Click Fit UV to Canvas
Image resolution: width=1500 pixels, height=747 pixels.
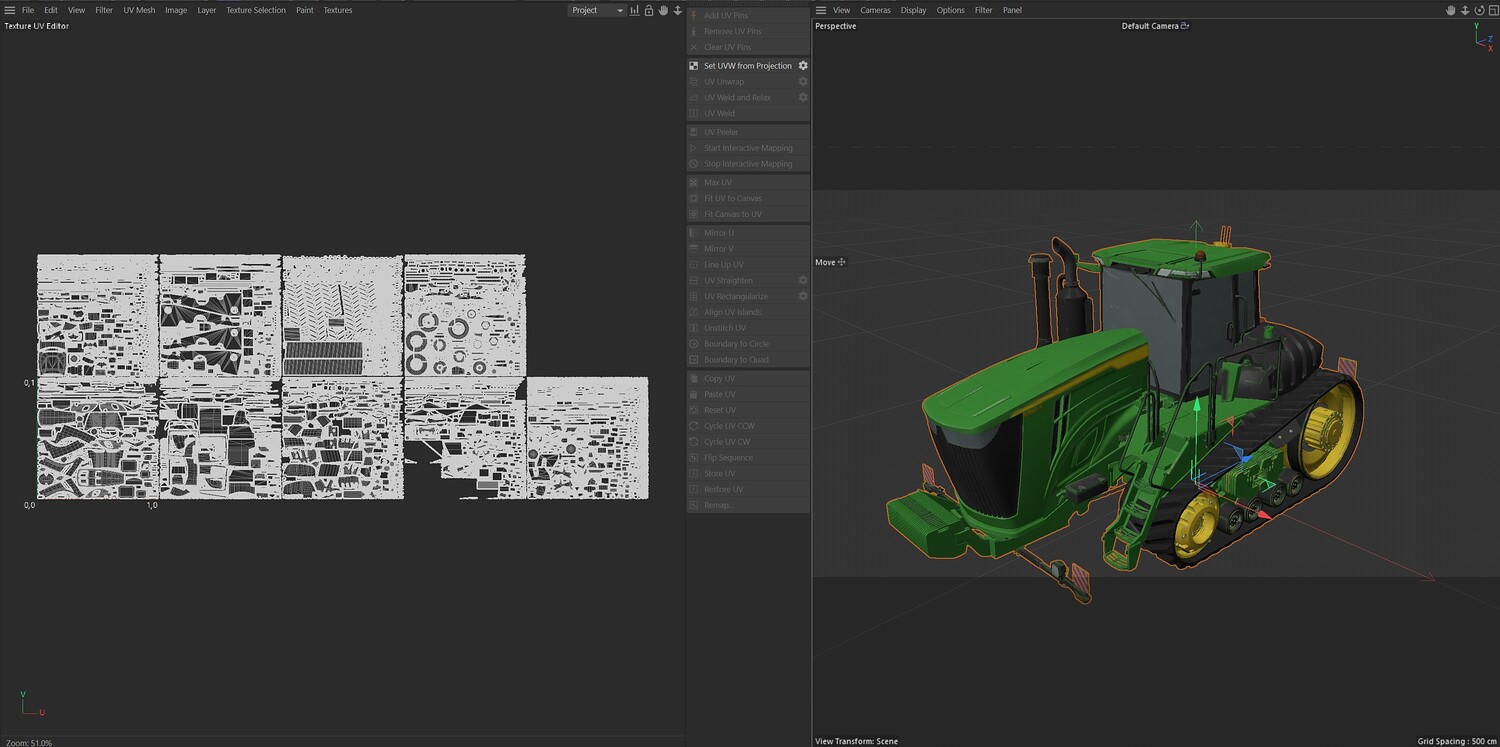[x=748, y=199]
